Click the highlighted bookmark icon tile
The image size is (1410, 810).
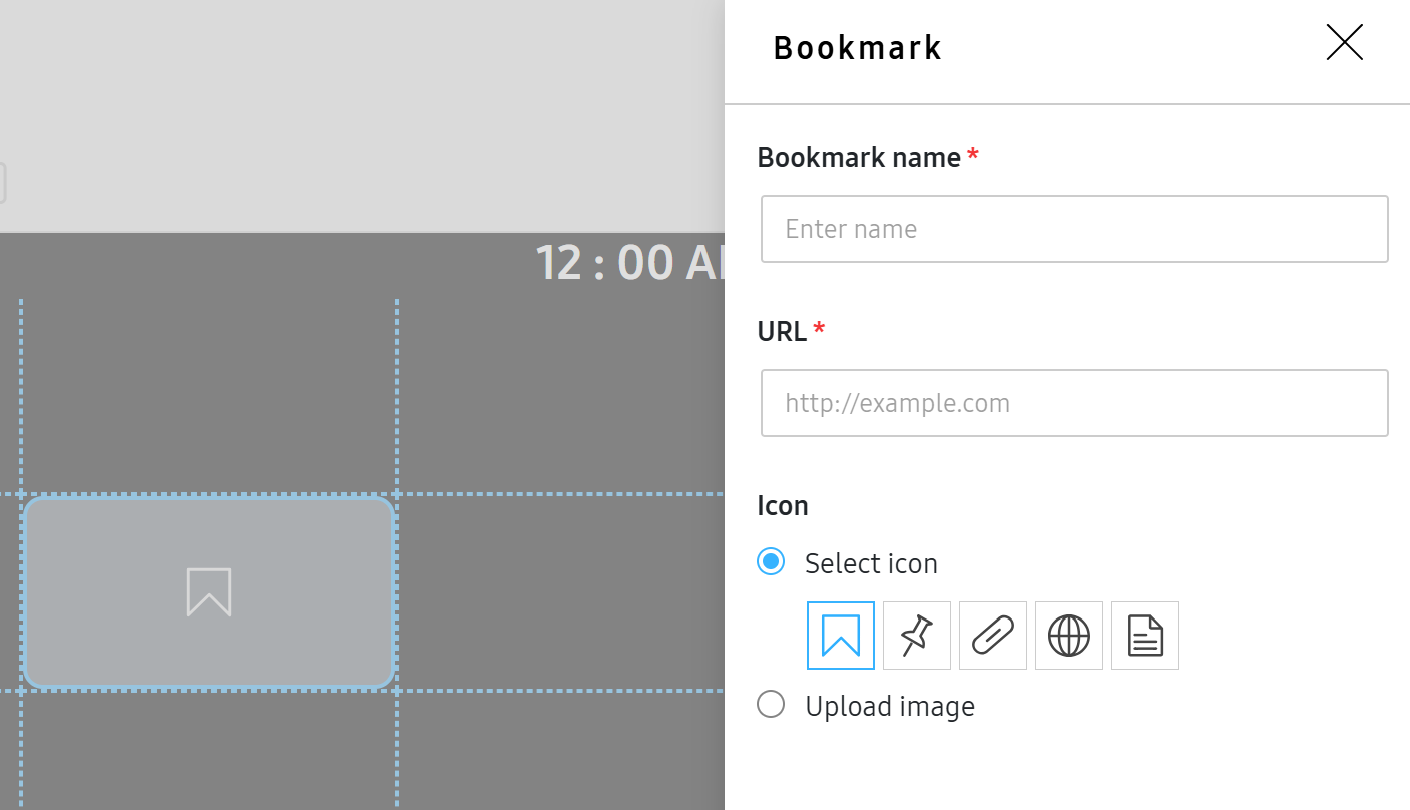pyautogui.click(x=840, y=635)
